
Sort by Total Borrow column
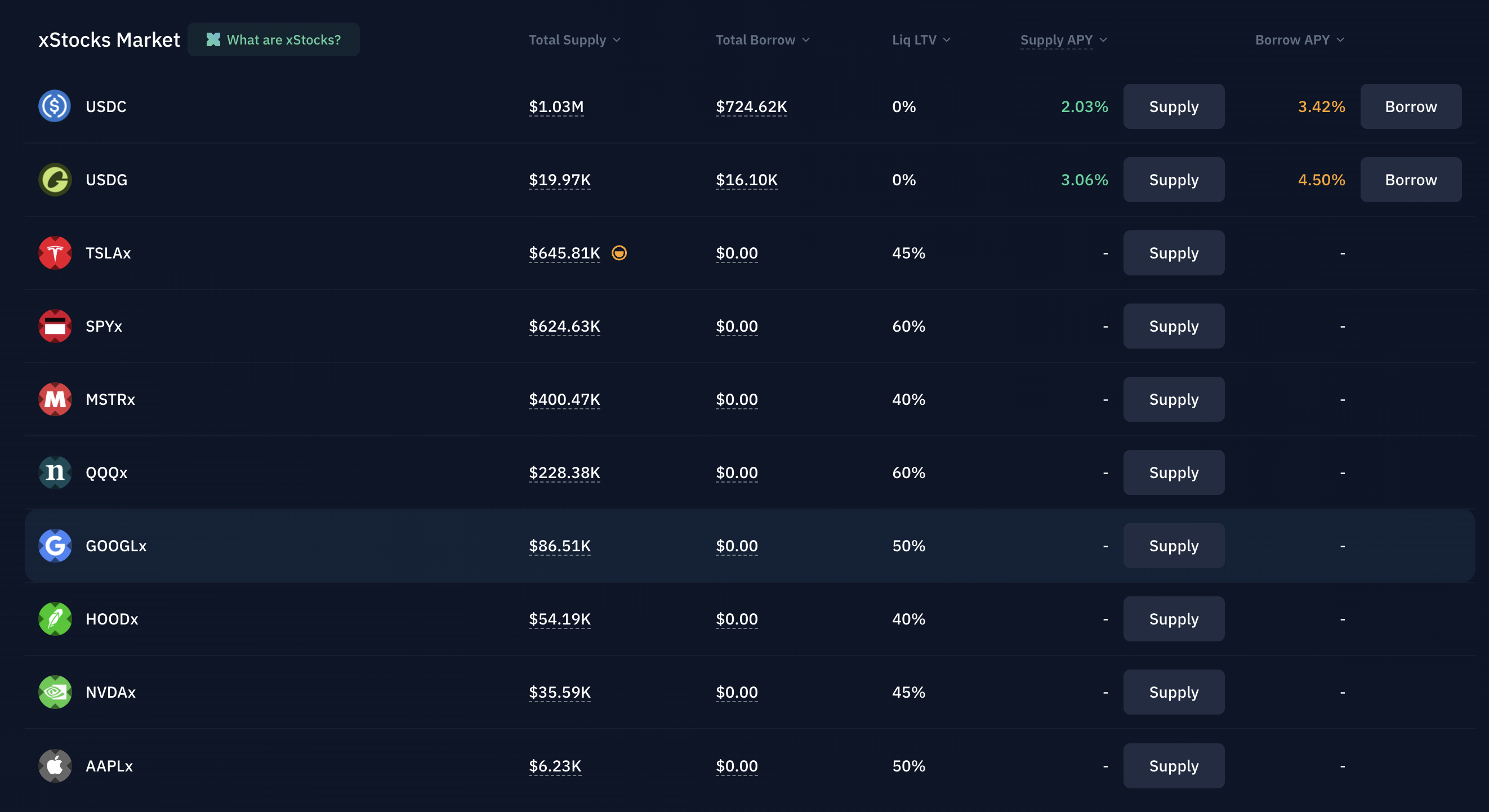(763, 40)
